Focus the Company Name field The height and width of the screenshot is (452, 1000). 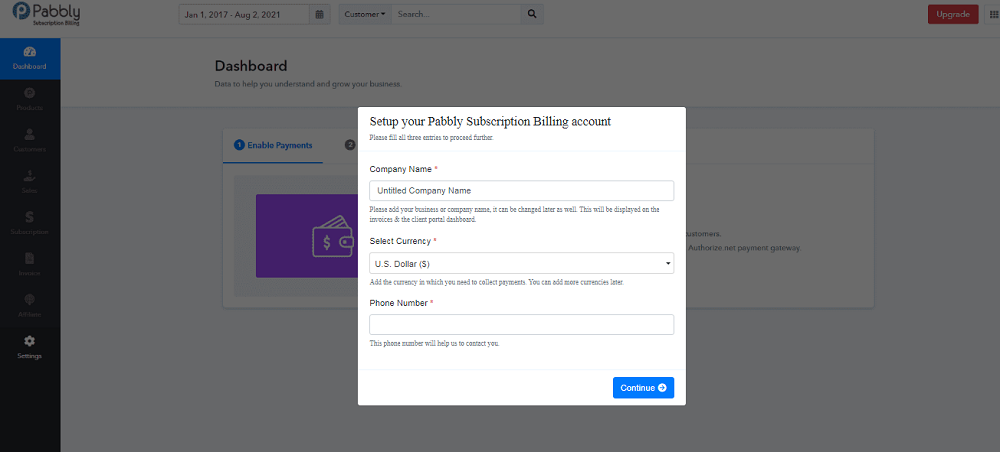pyautogui.click(x=522, y=191)
